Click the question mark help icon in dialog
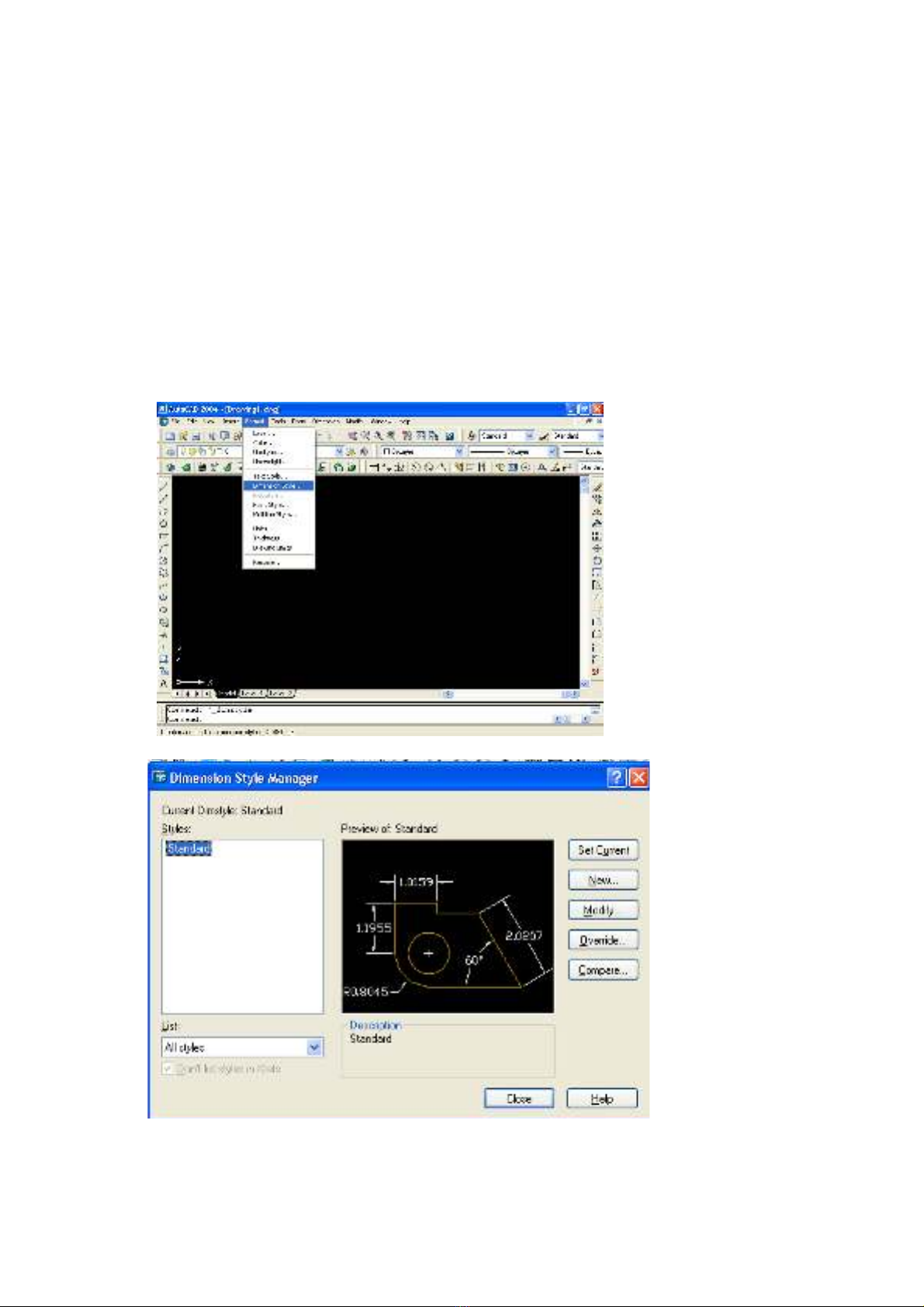 click(x=616, y=778)
